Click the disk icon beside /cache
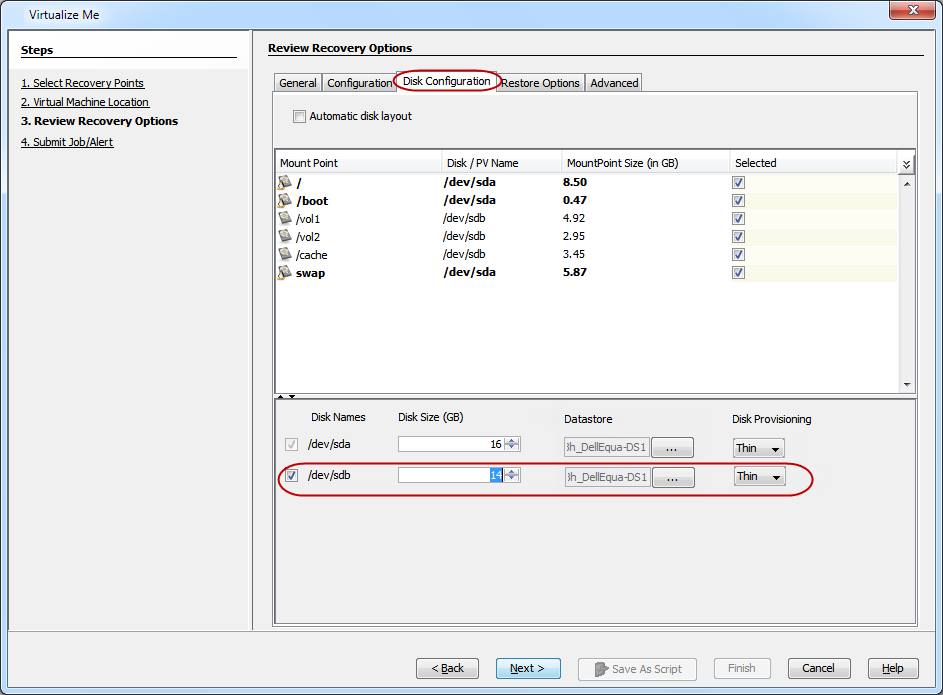 (x=285, y=254)
